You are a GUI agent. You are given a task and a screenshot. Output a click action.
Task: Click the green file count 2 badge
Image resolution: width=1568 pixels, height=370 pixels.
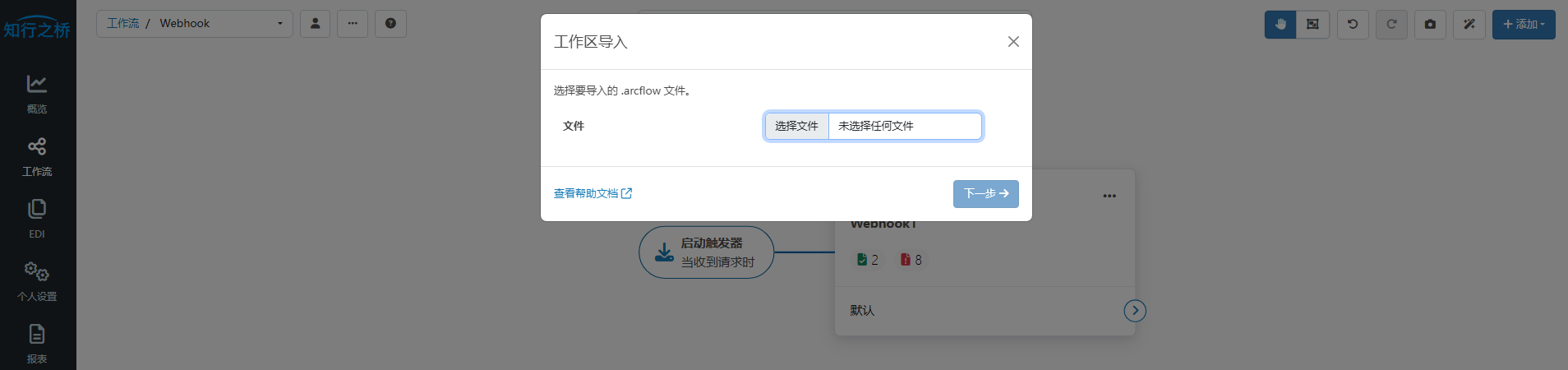click(867, 260)
